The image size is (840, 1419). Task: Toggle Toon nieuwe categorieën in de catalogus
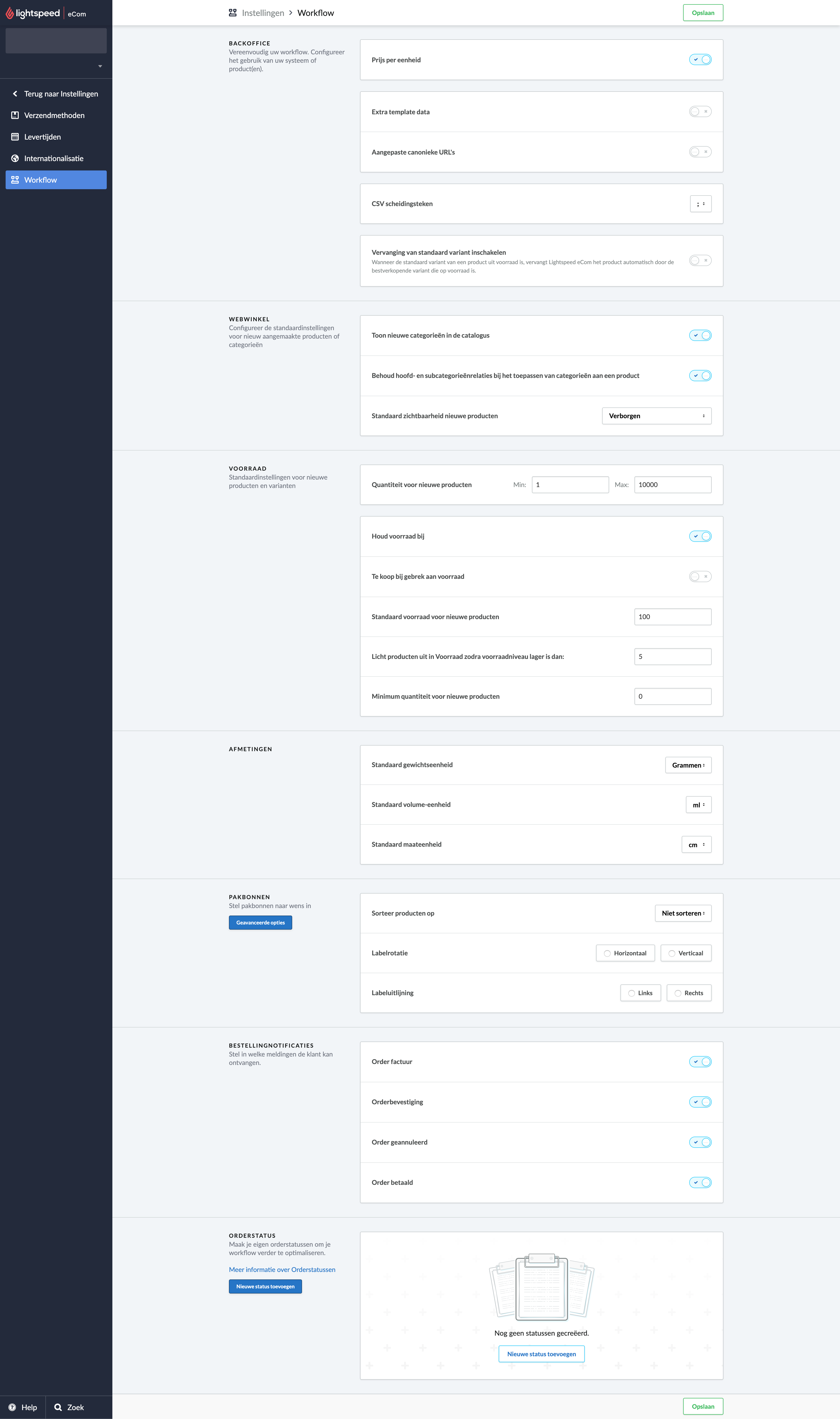pos(700,335)
